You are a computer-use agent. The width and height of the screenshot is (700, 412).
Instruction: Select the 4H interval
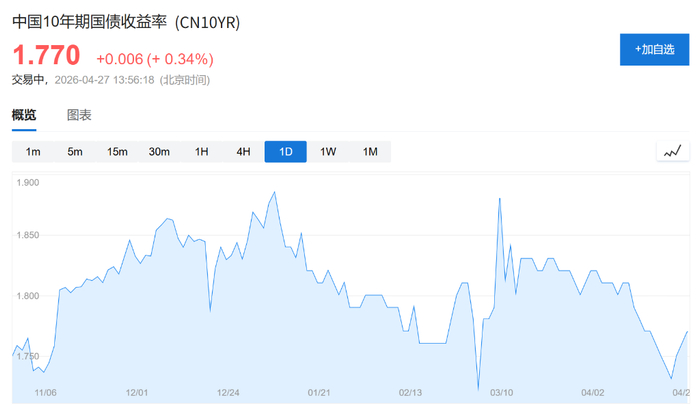pos(243,152)
